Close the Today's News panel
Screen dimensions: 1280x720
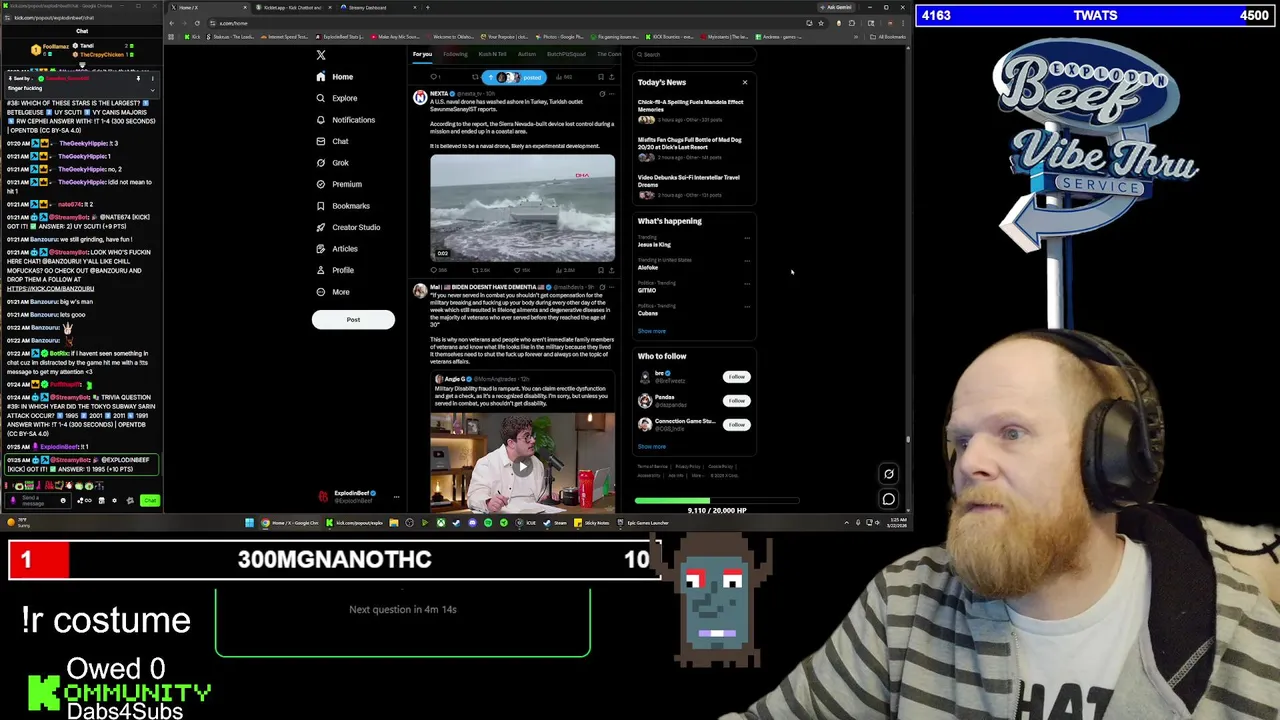click(x=744, y=82)
